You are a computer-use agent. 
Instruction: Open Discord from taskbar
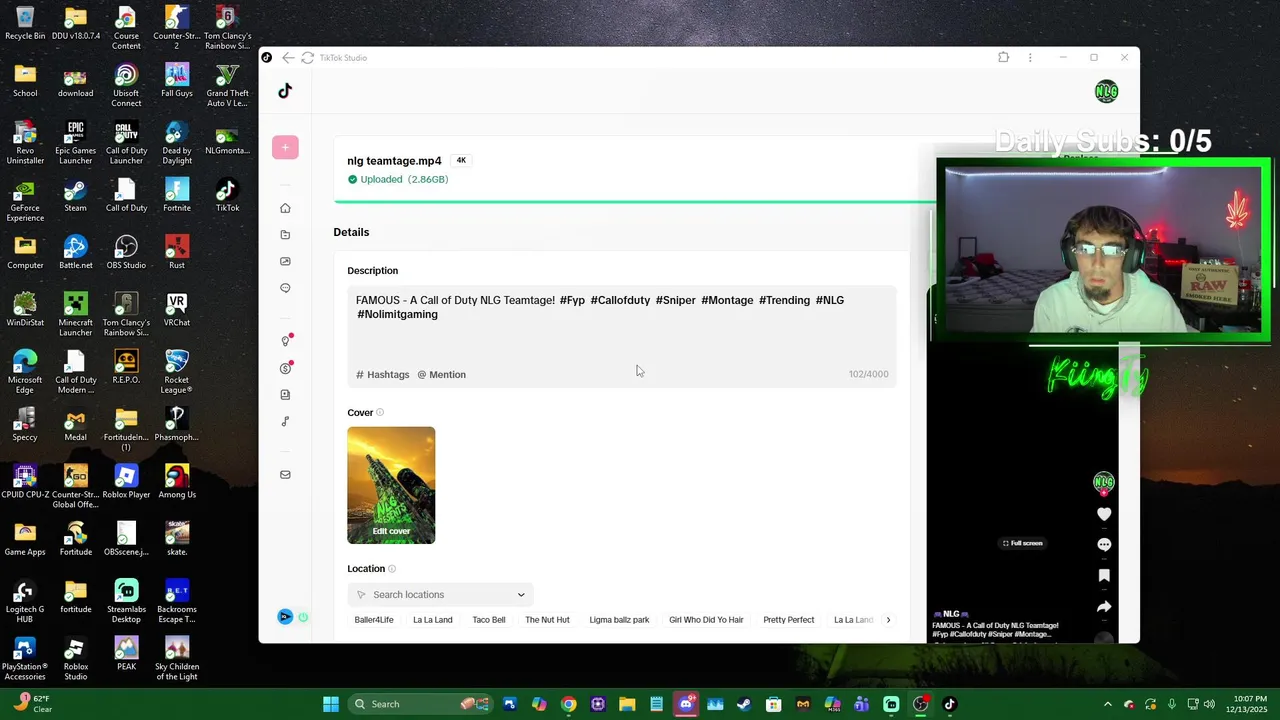[686, 704]
